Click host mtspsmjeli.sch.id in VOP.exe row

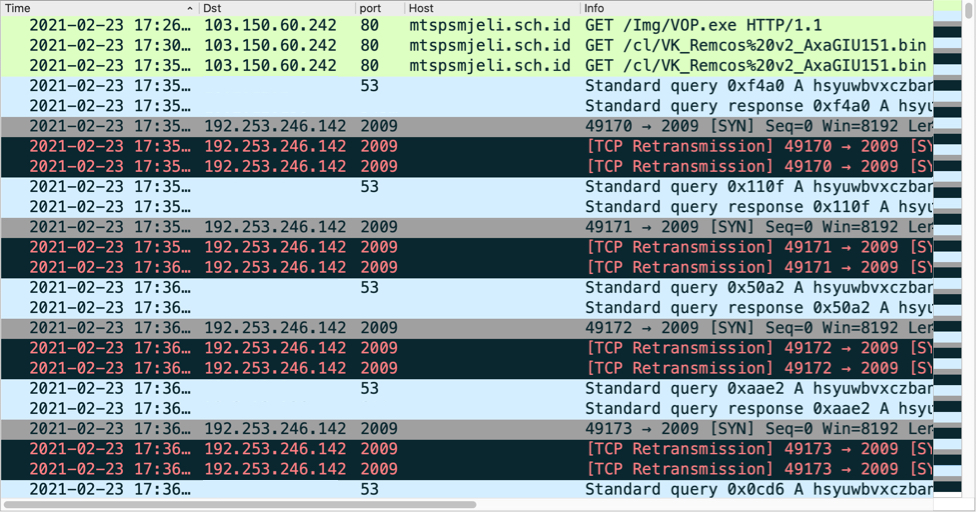pos(490,26)
